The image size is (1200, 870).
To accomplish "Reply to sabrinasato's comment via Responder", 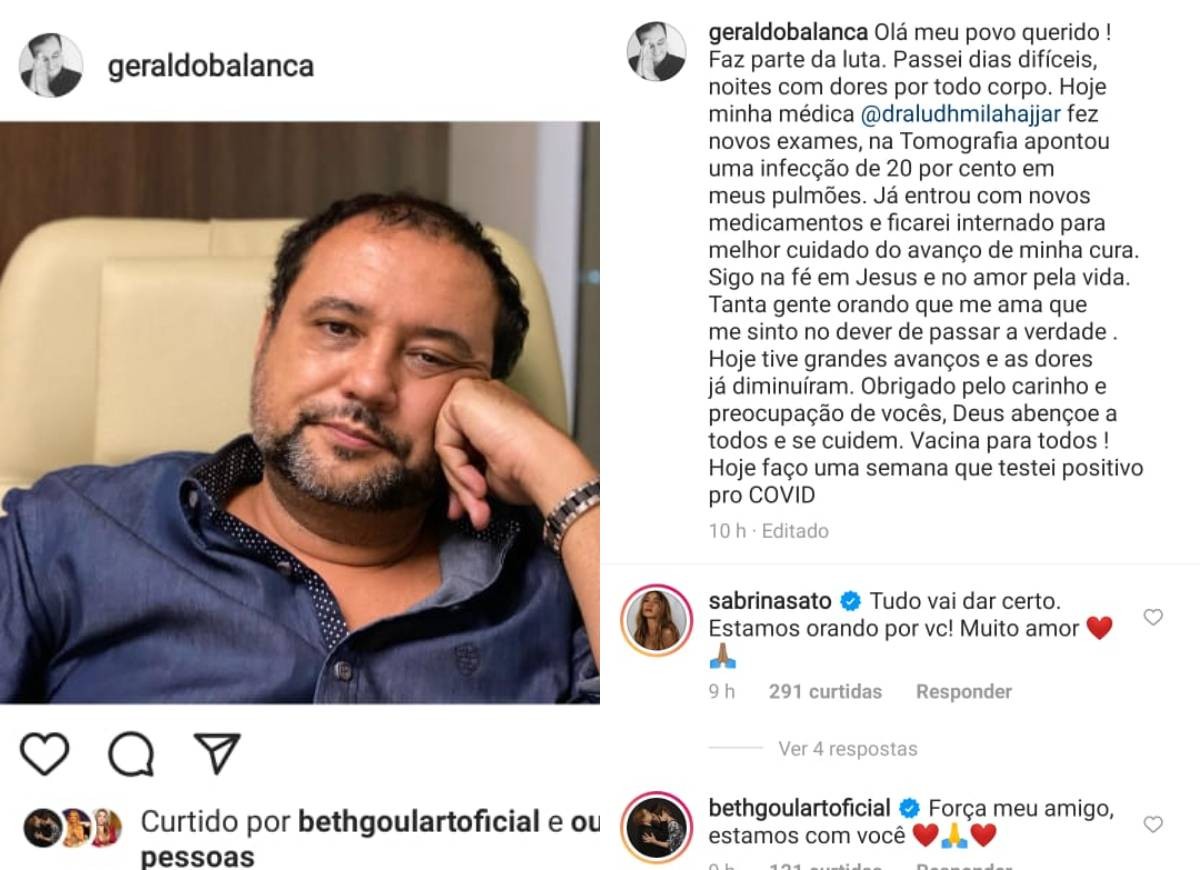I will [964, 691].
